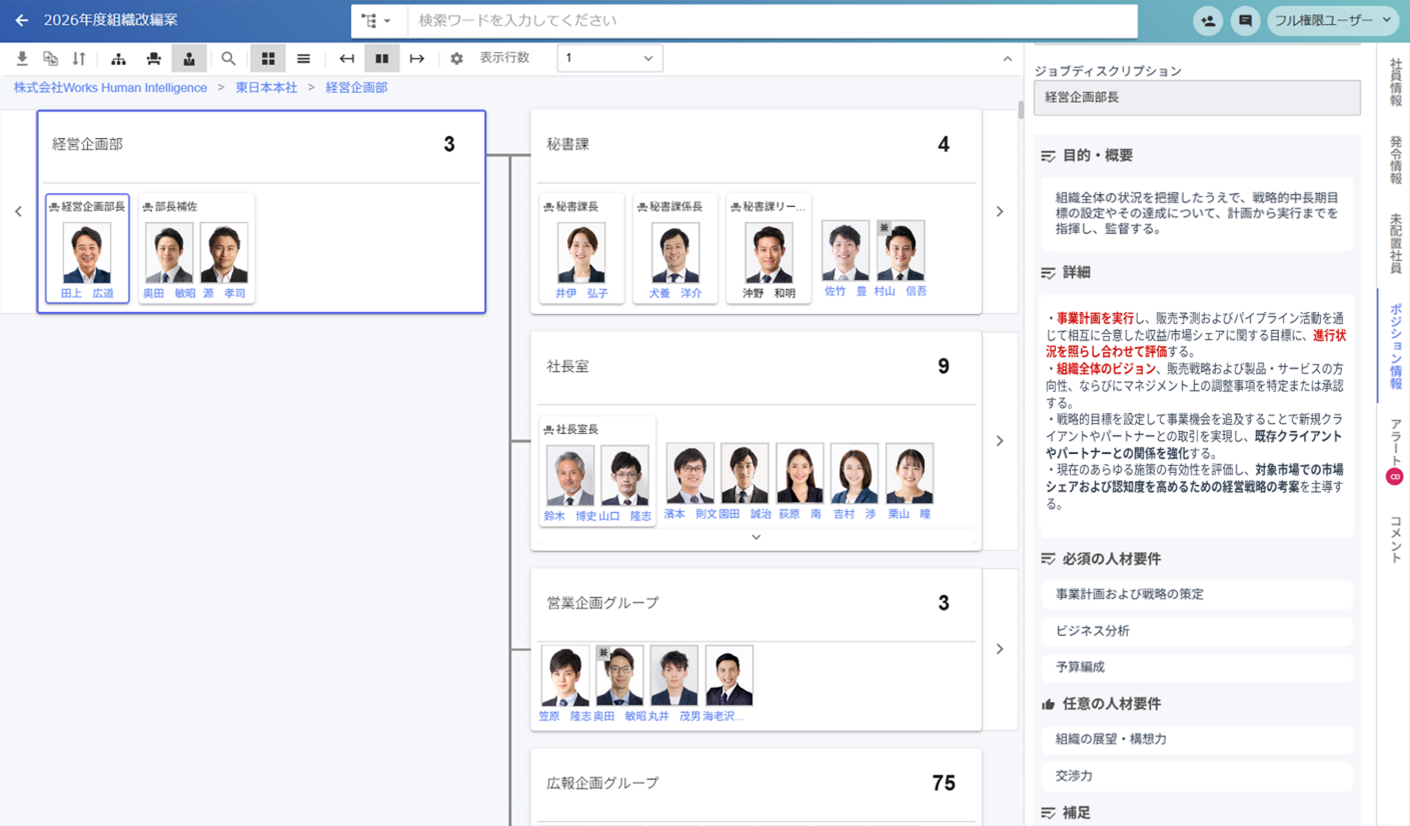Click the 事業計画および戦略の策定 requirement

1197,594
